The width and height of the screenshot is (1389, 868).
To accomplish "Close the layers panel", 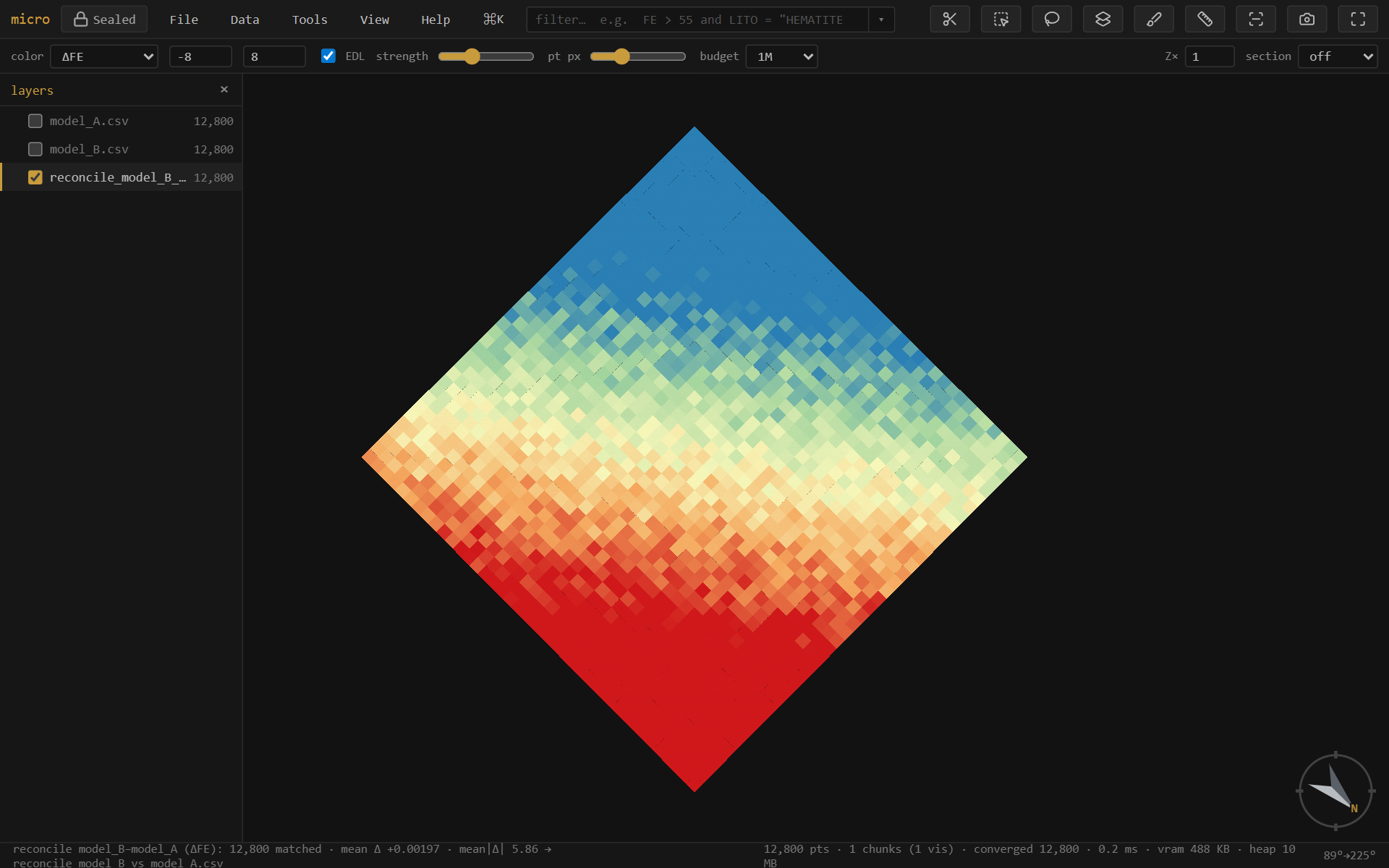I will tap(224, 90).
